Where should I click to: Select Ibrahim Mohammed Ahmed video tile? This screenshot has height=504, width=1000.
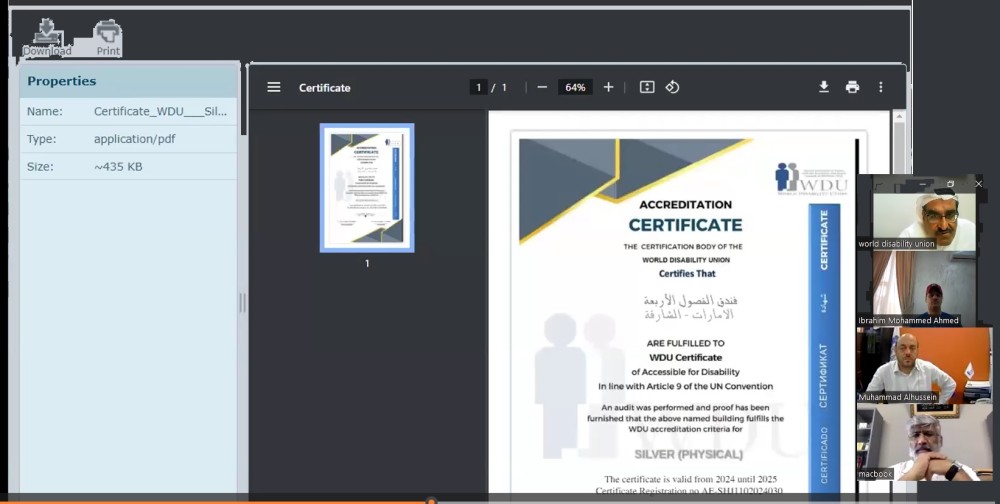[923, 288]
